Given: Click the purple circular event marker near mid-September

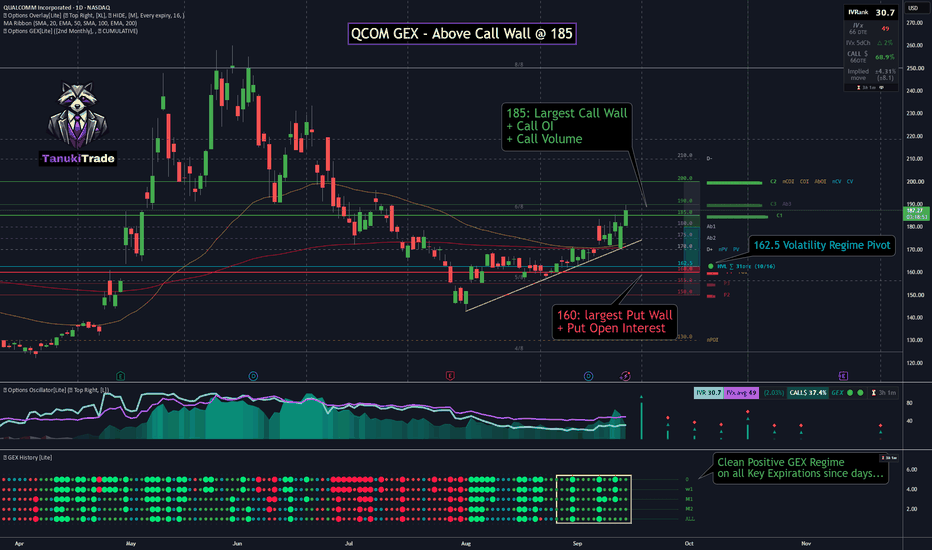Looking at the screenshot, I should coord(625,376).
